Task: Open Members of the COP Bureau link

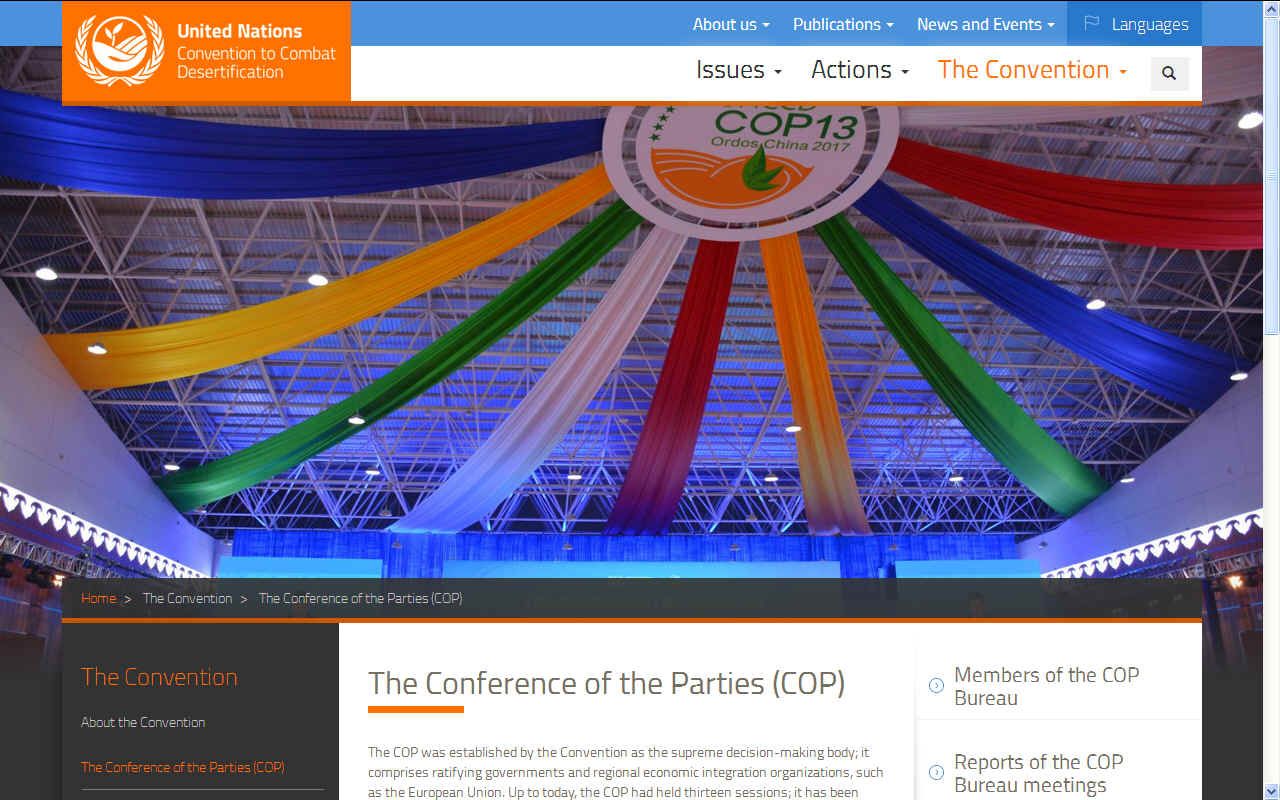Action: [1047, 686]
